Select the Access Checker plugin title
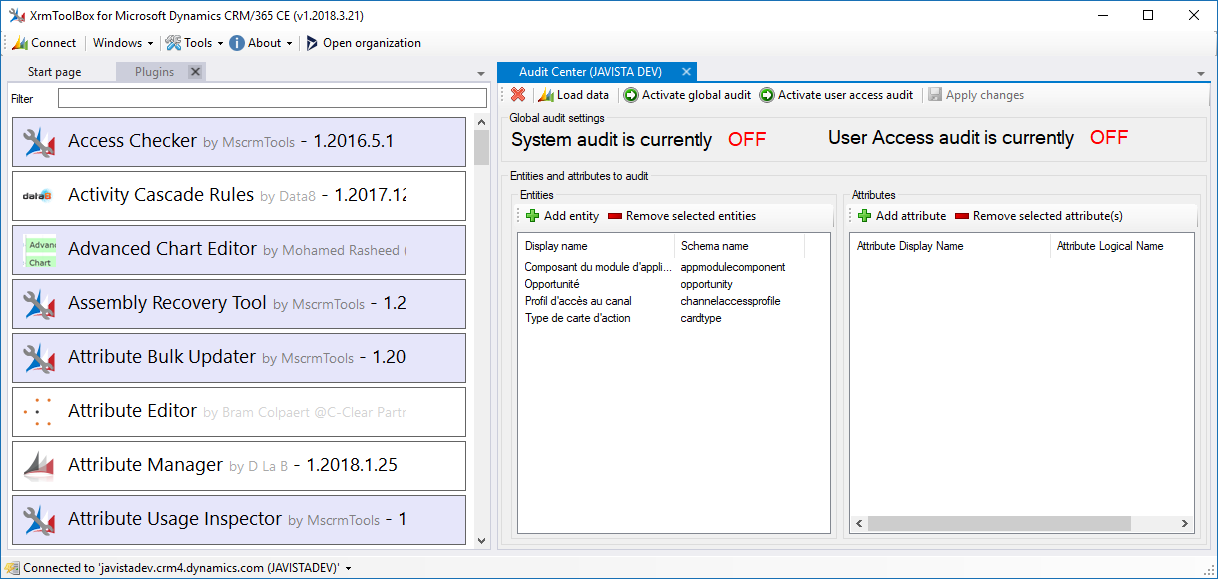The image size is (1218, 579). tap(132, 141)
